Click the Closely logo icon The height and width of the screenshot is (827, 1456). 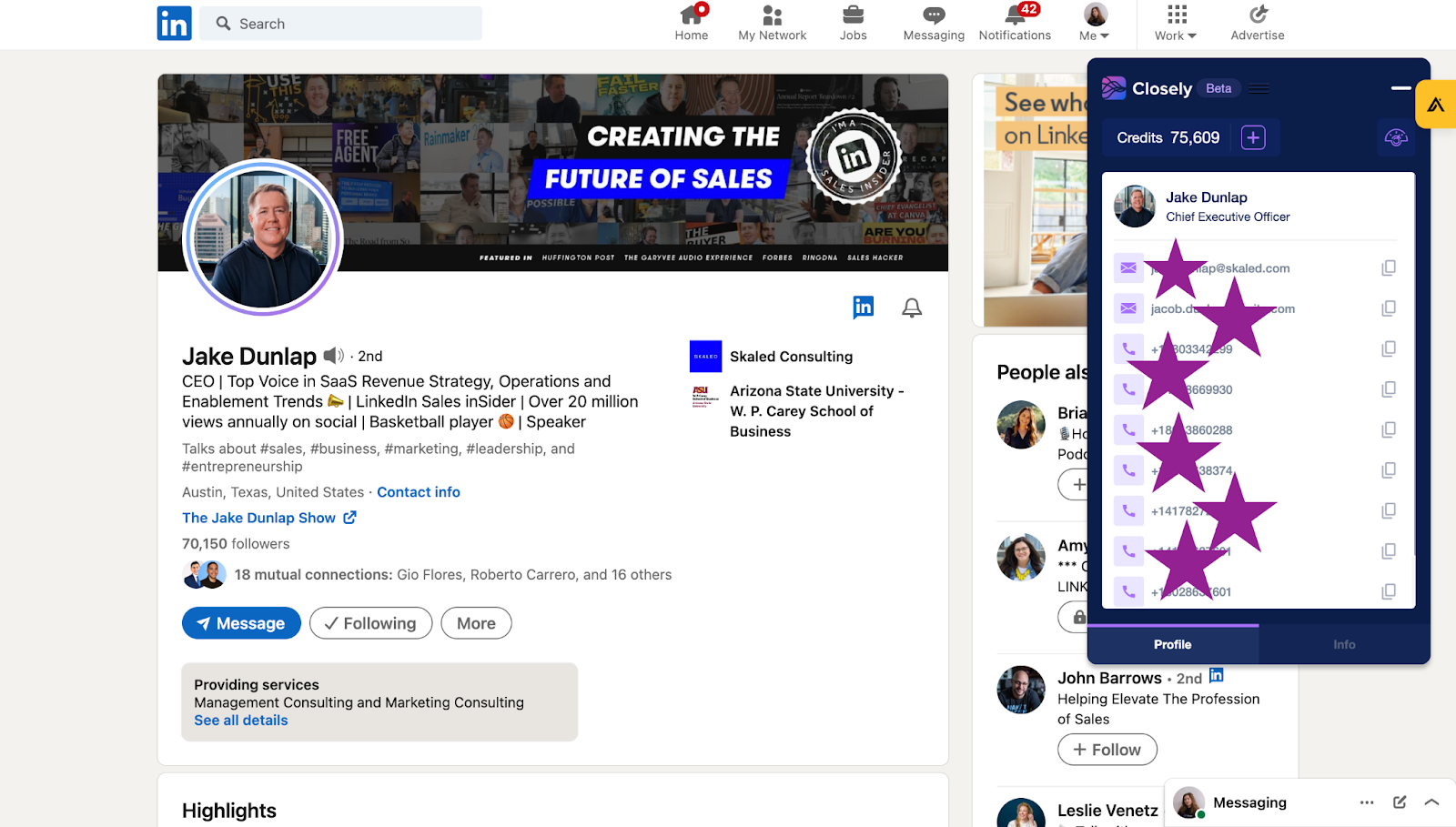[1114, 88]
